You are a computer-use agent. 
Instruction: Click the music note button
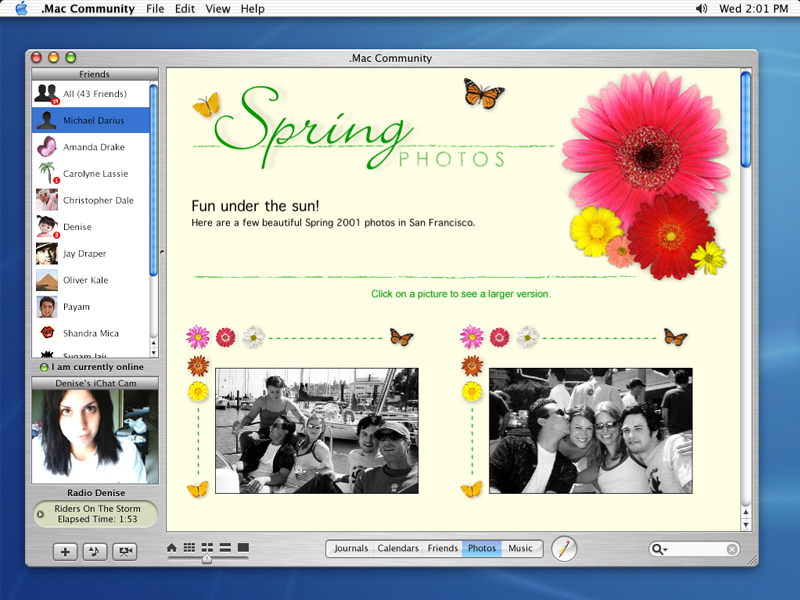pyautogui.click(x=95, y=552)
